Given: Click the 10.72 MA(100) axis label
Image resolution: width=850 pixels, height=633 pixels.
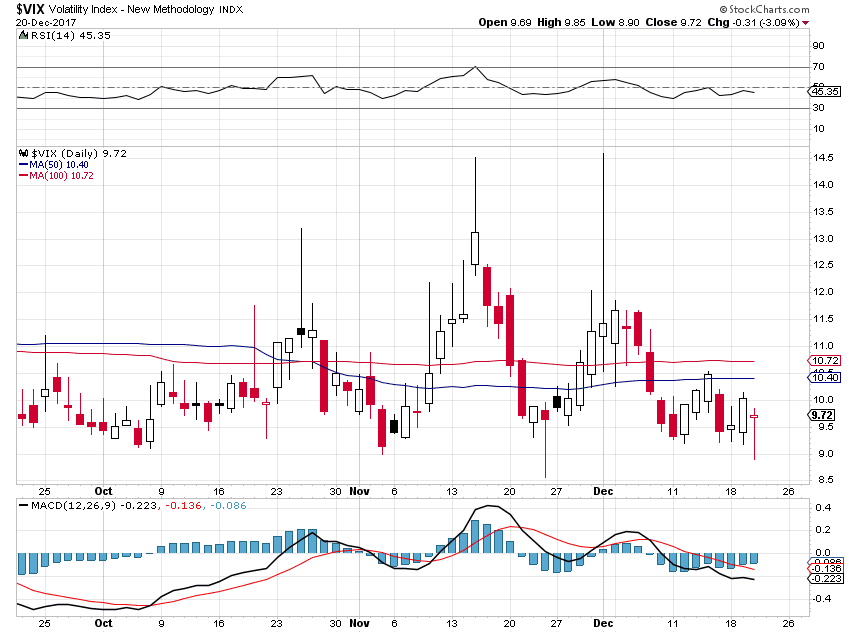Looking at the screenshot, I should [x=825, y=360].
